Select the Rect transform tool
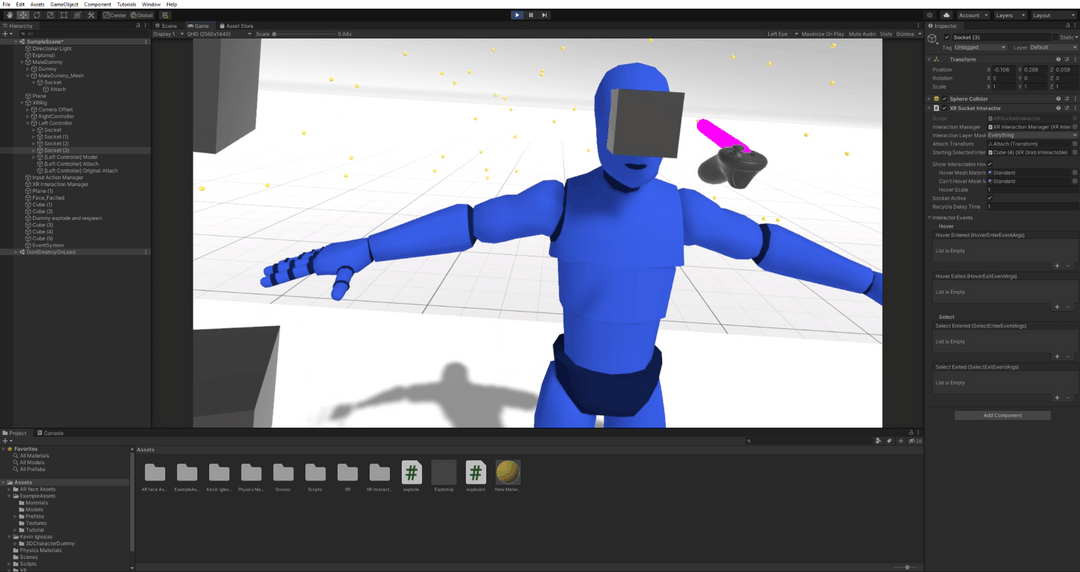 pos(64,15)
